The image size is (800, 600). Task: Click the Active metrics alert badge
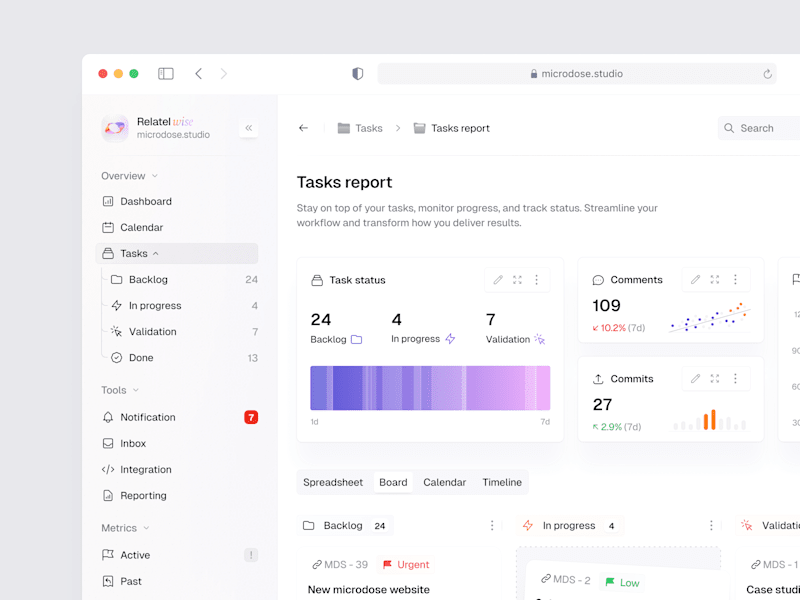pyautogui.click(x=251, y=555)
